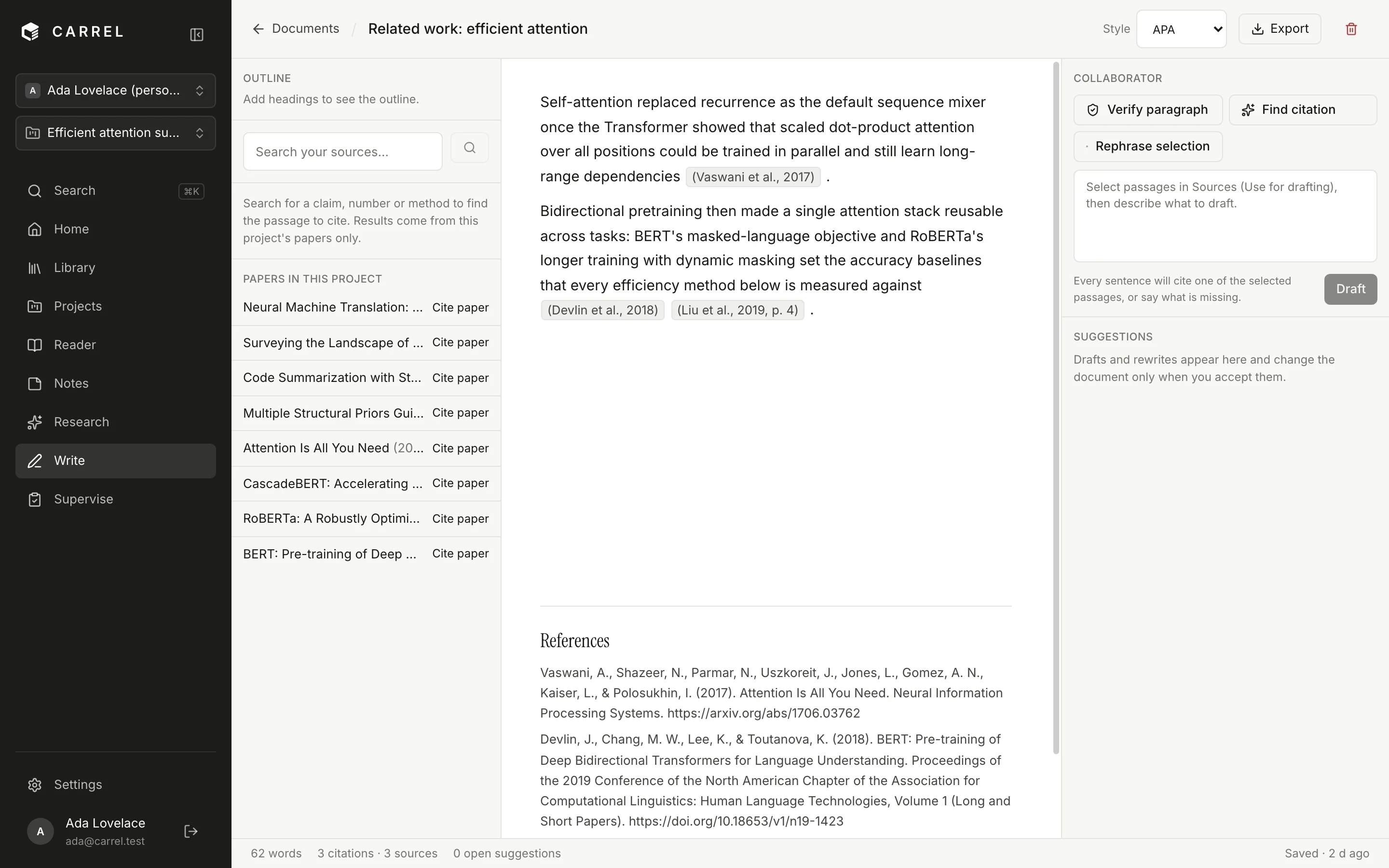Open the CascadeBERT paper row
Image resolution: width=1389 pixels, height=868 pixels.
333,484
